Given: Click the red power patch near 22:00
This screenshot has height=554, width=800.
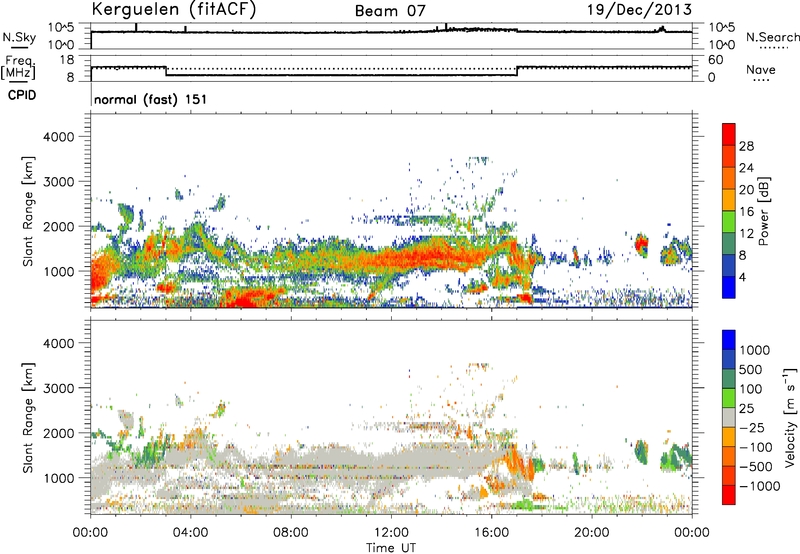Looking at the screenshot, I should tap(641, 243).
